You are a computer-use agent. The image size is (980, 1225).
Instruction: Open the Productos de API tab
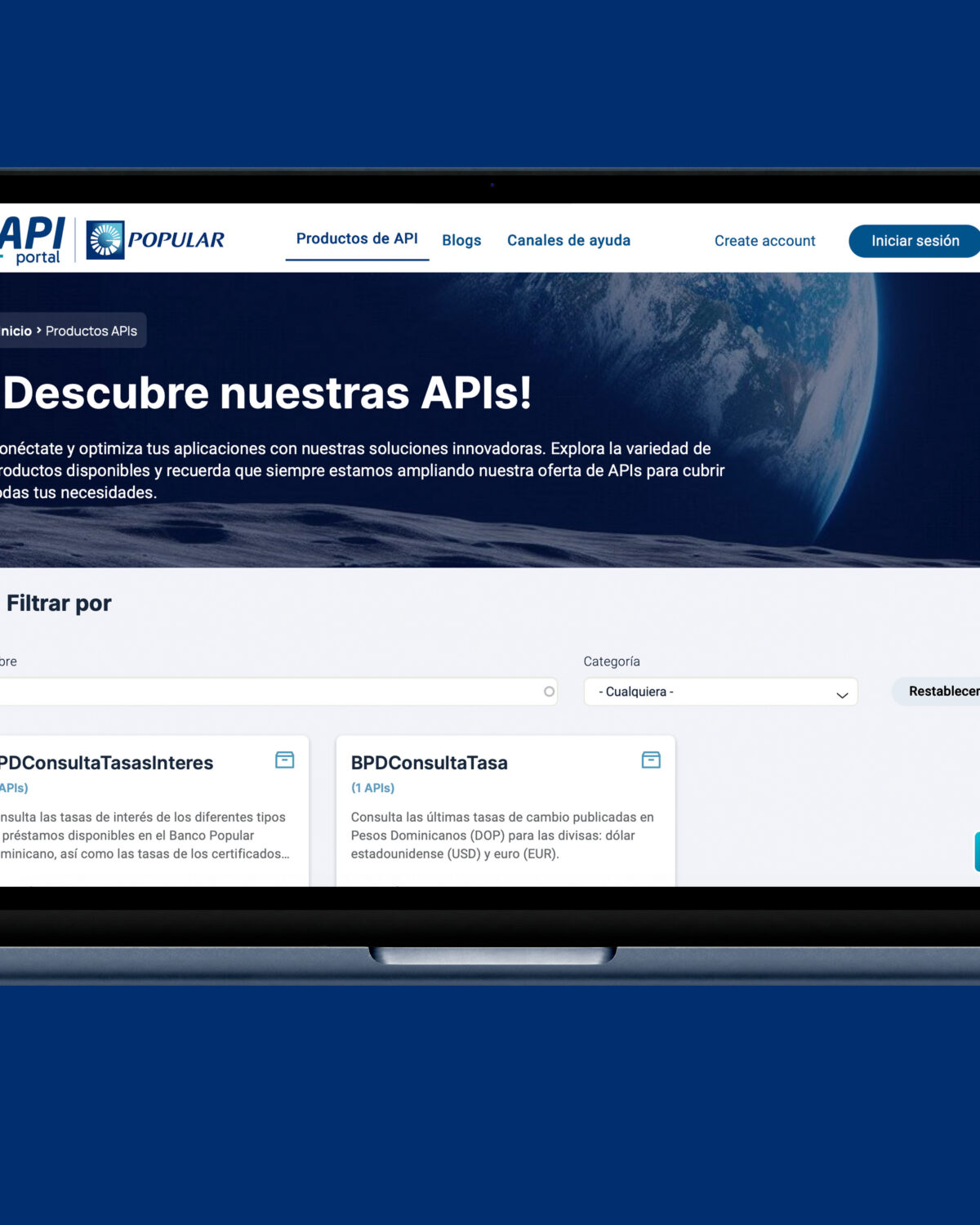click(357, 238)
